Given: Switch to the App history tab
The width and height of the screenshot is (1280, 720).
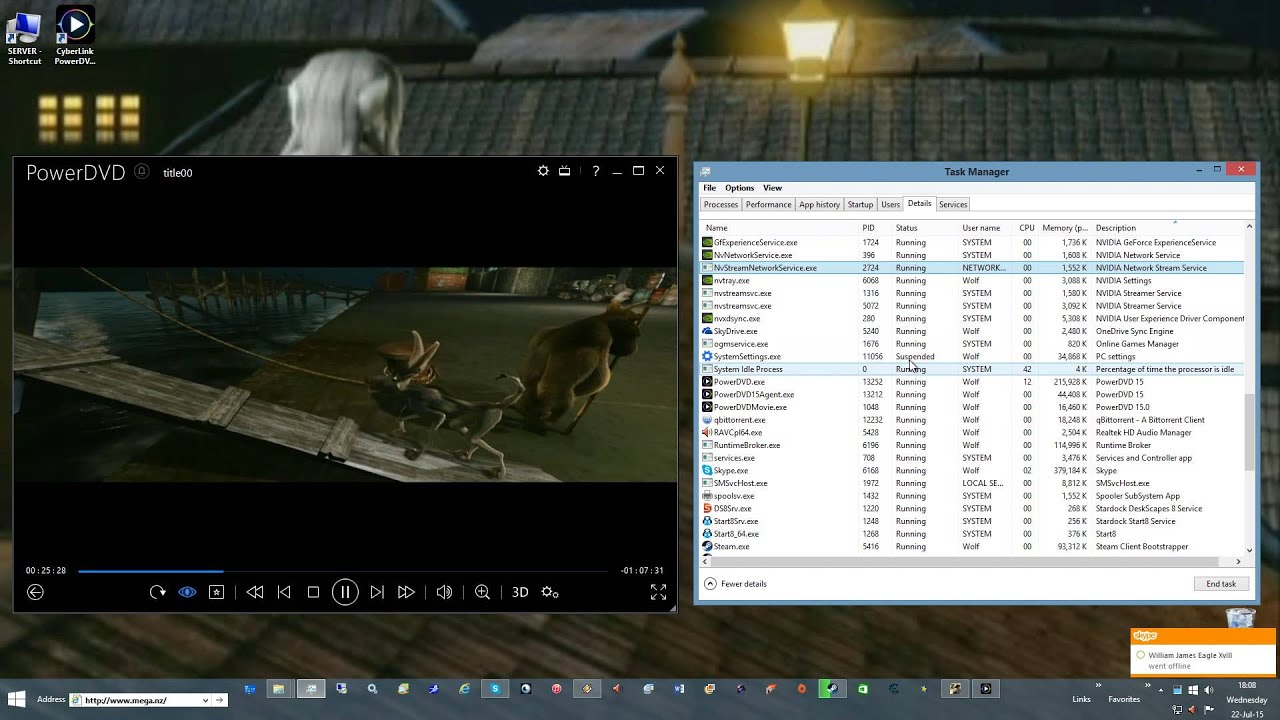Looking at the screenshot, I should 819,204.
